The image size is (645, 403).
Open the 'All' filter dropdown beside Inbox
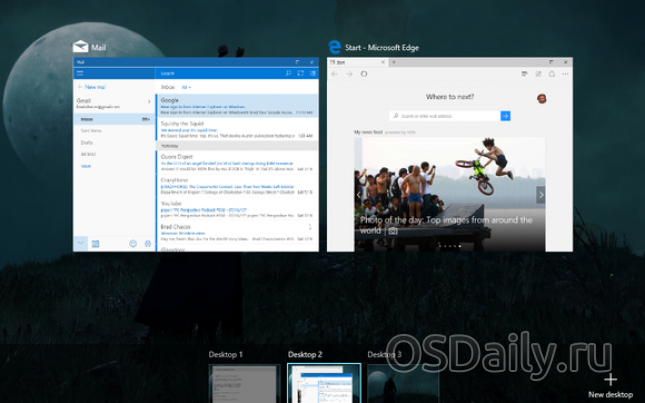point(186,87)
